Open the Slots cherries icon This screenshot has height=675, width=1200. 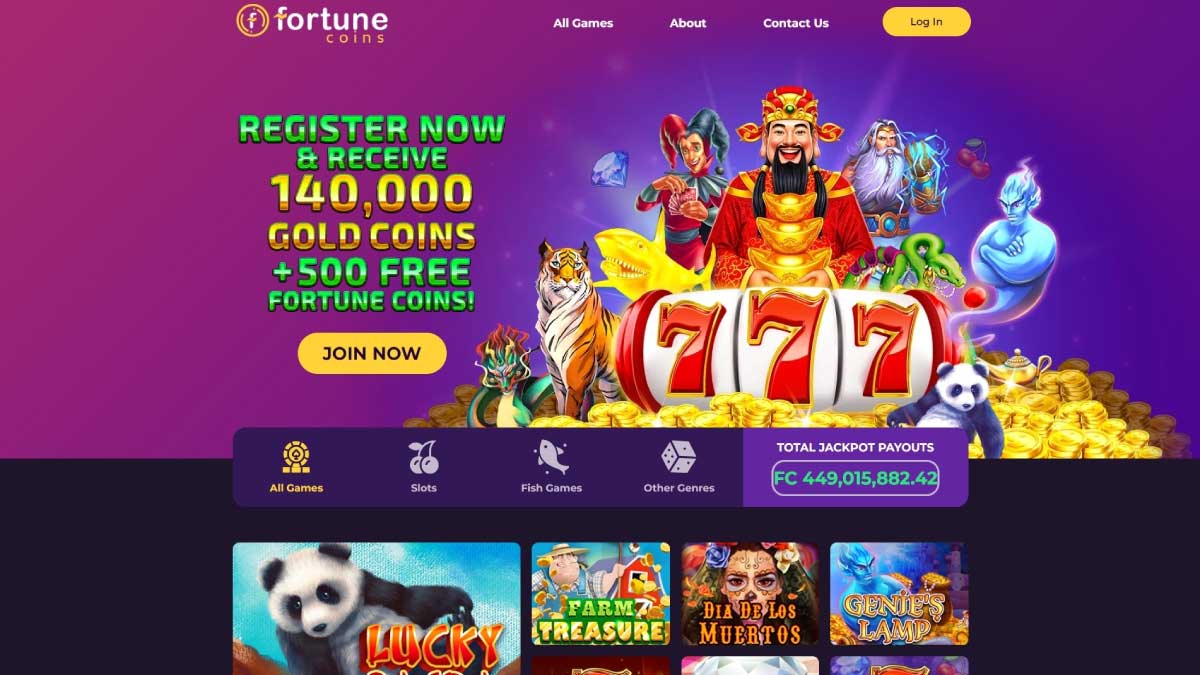click(423, 457)
